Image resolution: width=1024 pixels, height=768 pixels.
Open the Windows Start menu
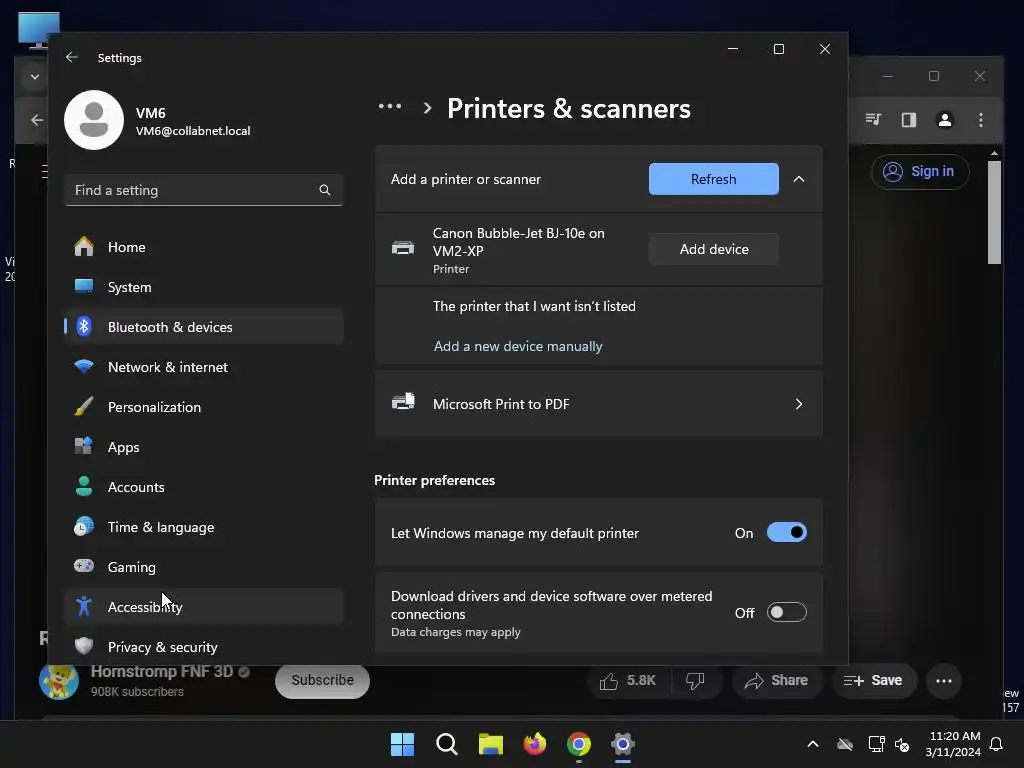(402, 744)
